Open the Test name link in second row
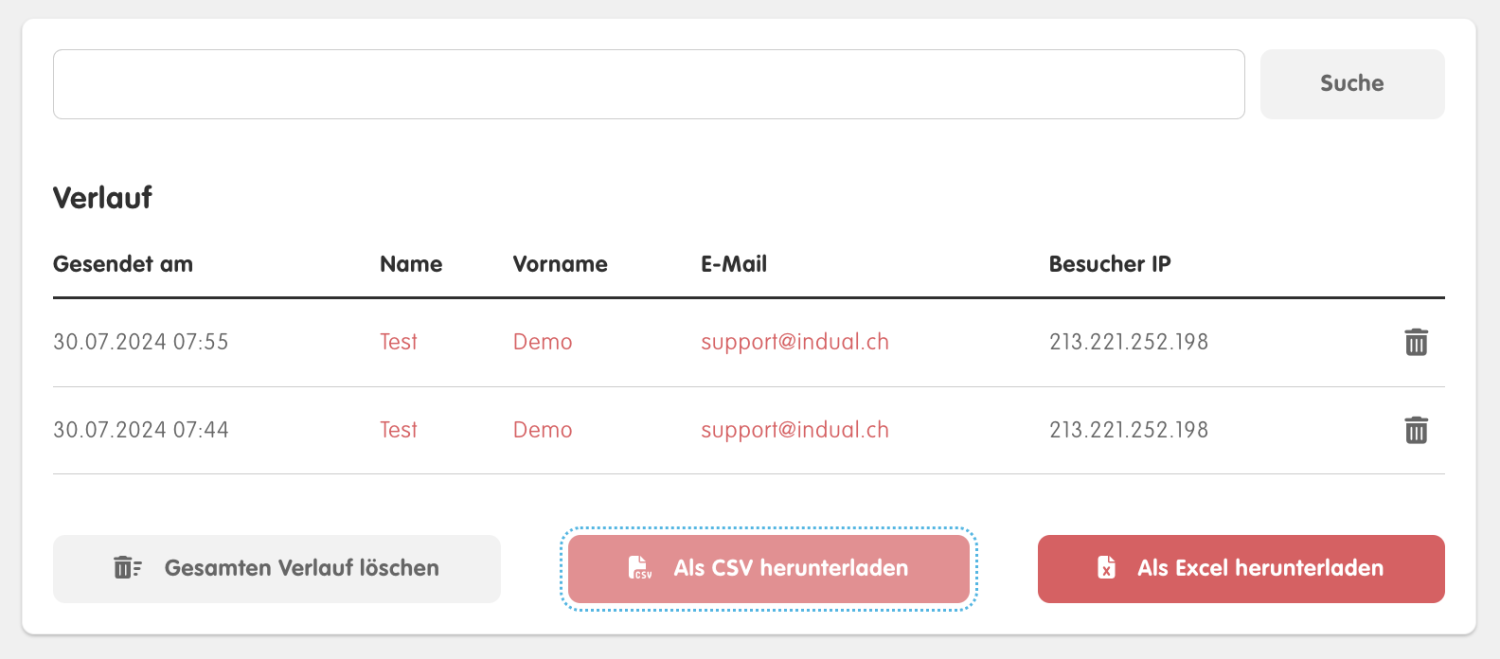 coord(398,430)
